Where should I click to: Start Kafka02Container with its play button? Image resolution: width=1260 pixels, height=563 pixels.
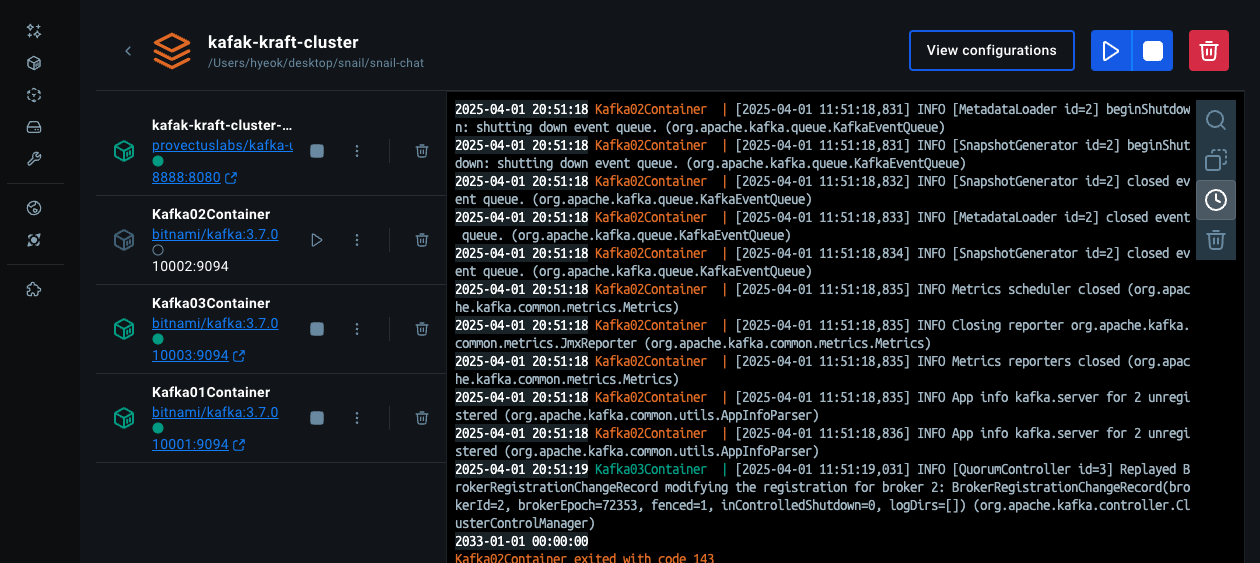(317, 240)
